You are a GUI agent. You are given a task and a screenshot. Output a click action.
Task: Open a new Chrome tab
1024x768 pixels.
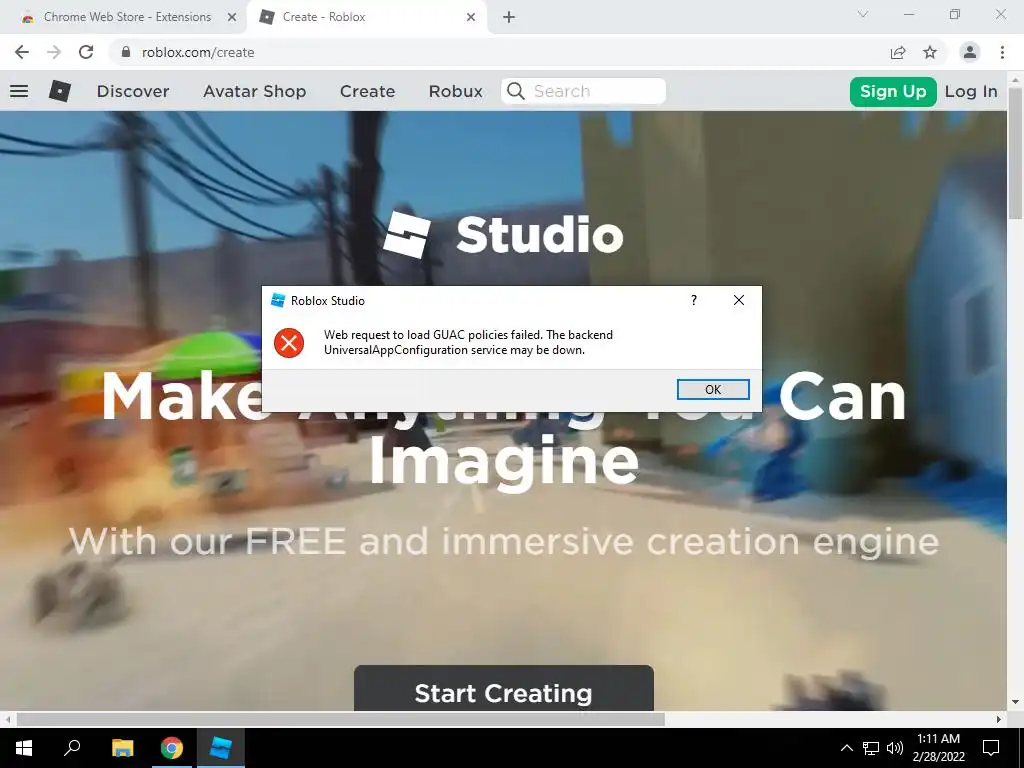pyautogui.click(x=509, y=17)
